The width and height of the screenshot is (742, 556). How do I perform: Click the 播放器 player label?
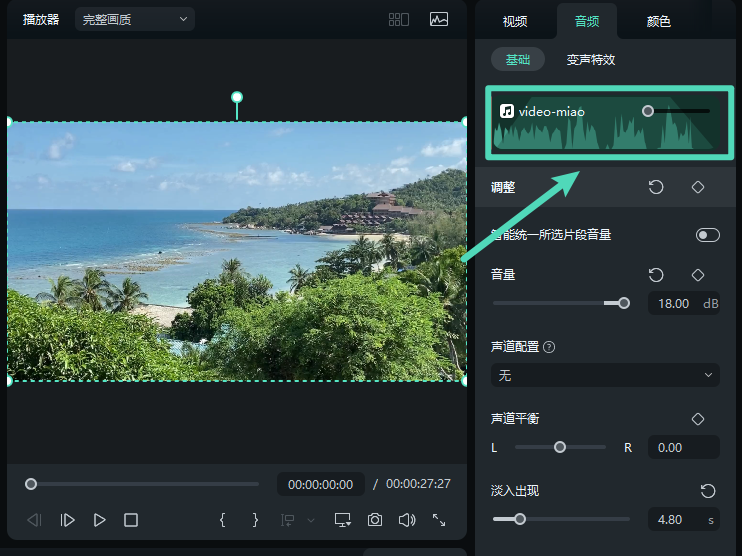tap(41, 19)
